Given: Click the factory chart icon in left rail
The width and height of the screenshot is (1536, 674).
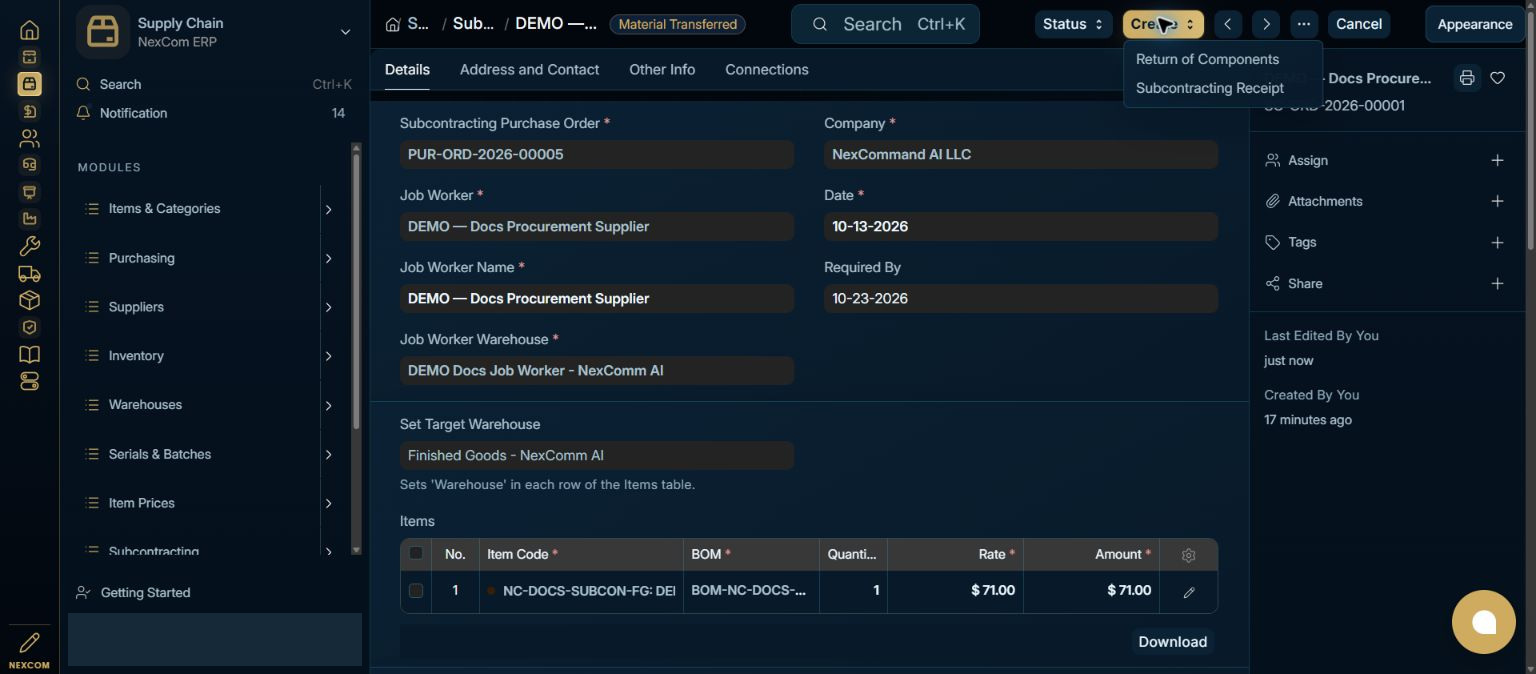Looking at the screenshot, I should 29,219.
